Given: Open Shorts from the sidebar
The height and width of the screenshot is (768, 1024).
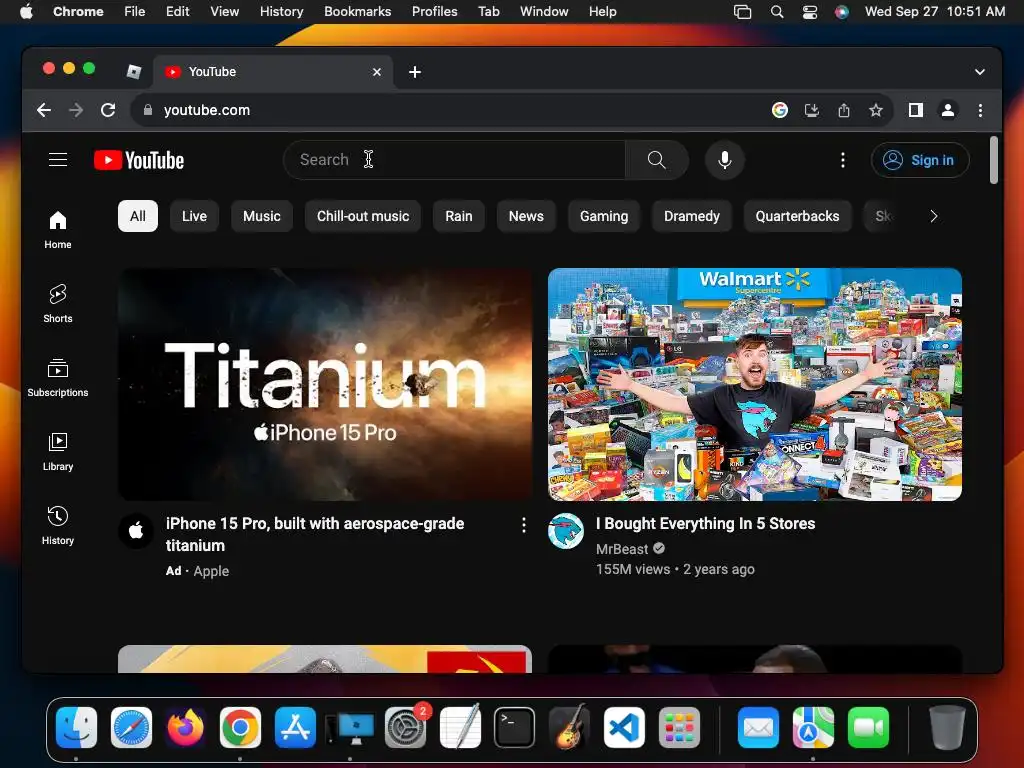Looking at the screenshot, I should [x=57, y=304].
